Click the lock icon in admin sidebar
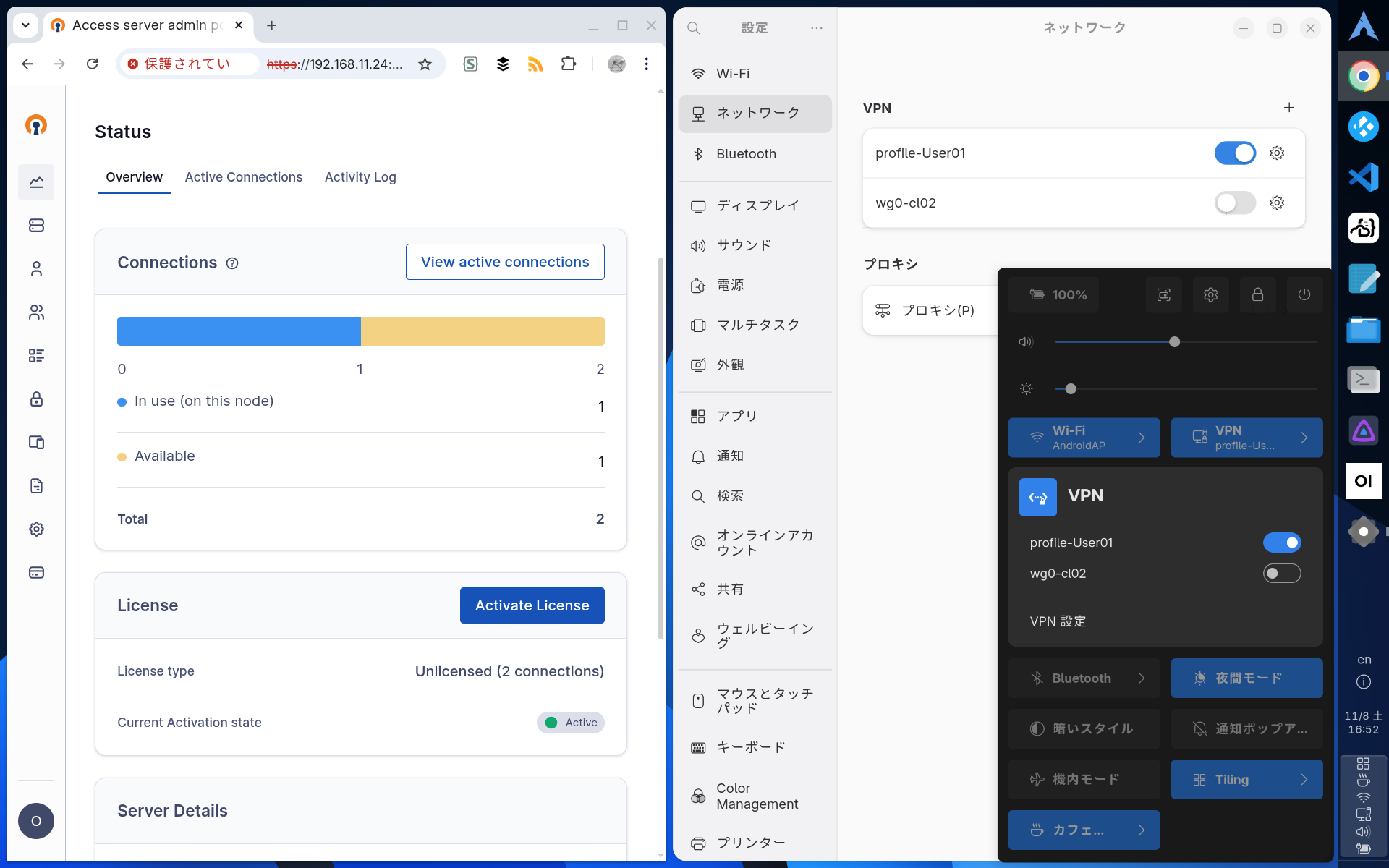1389x868 pixels. tap(36, 399)
